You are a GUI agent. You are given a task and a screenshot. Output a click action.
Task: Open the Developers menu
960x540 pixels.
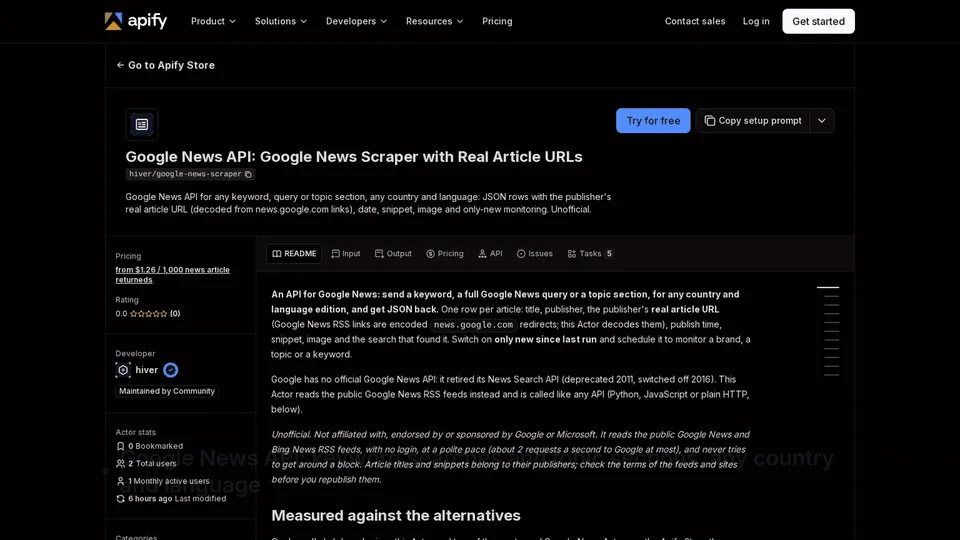click(x=356, y=21)
